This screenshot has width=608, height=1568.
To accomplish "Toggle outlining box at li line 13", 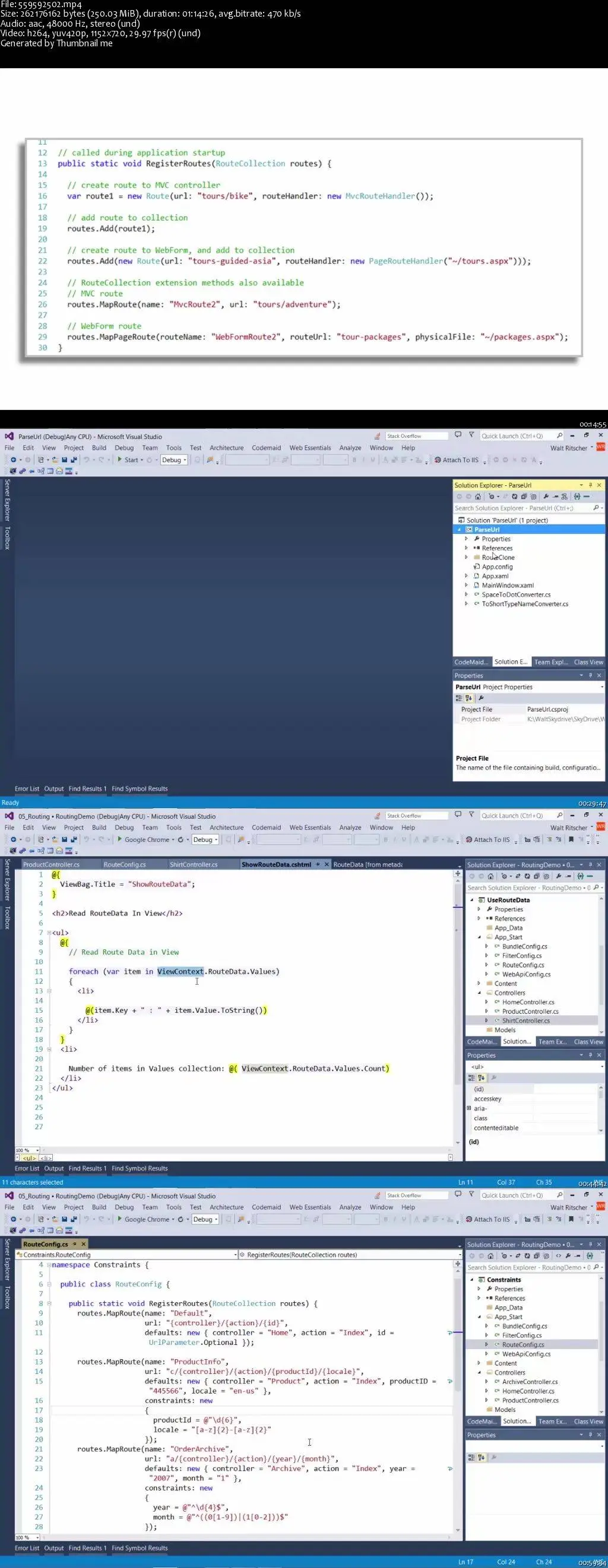I will (49, 991).
